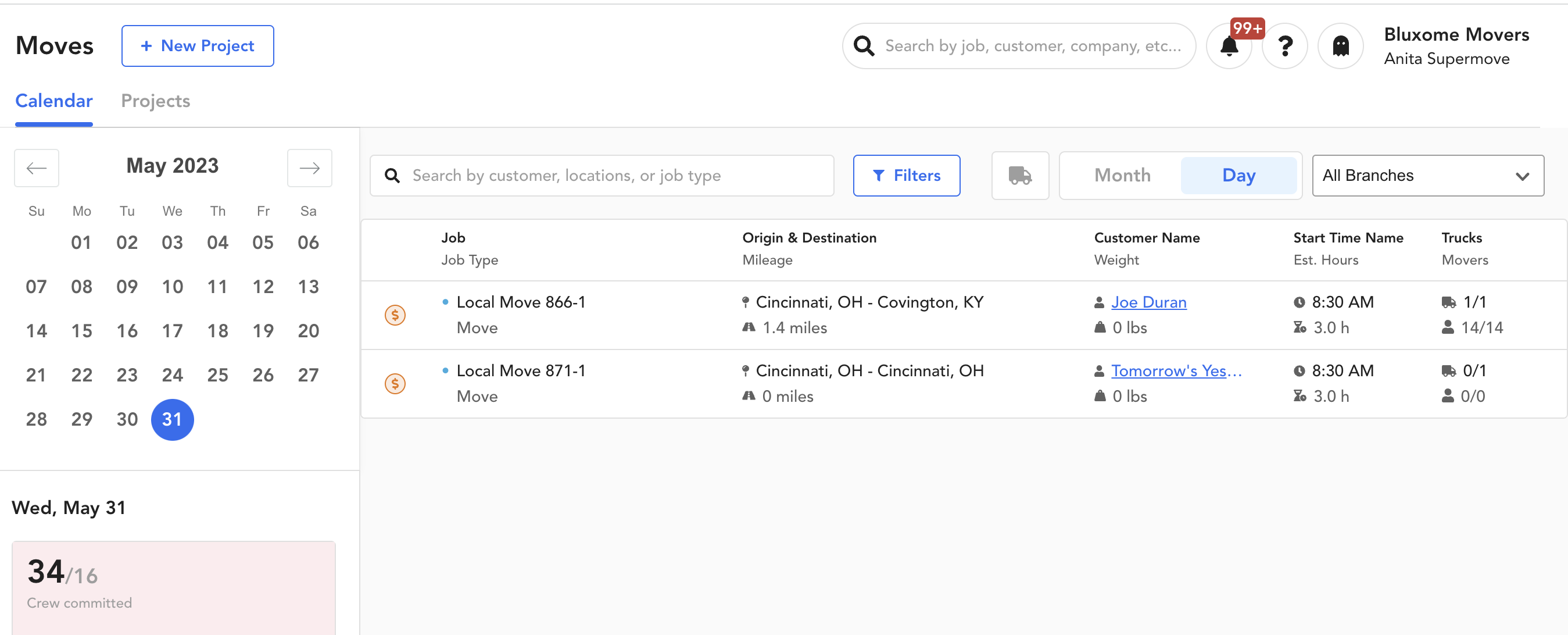Select highlighted day 31 in calendar
This screenshot has height=635, width=1568.
click(172, 419)
